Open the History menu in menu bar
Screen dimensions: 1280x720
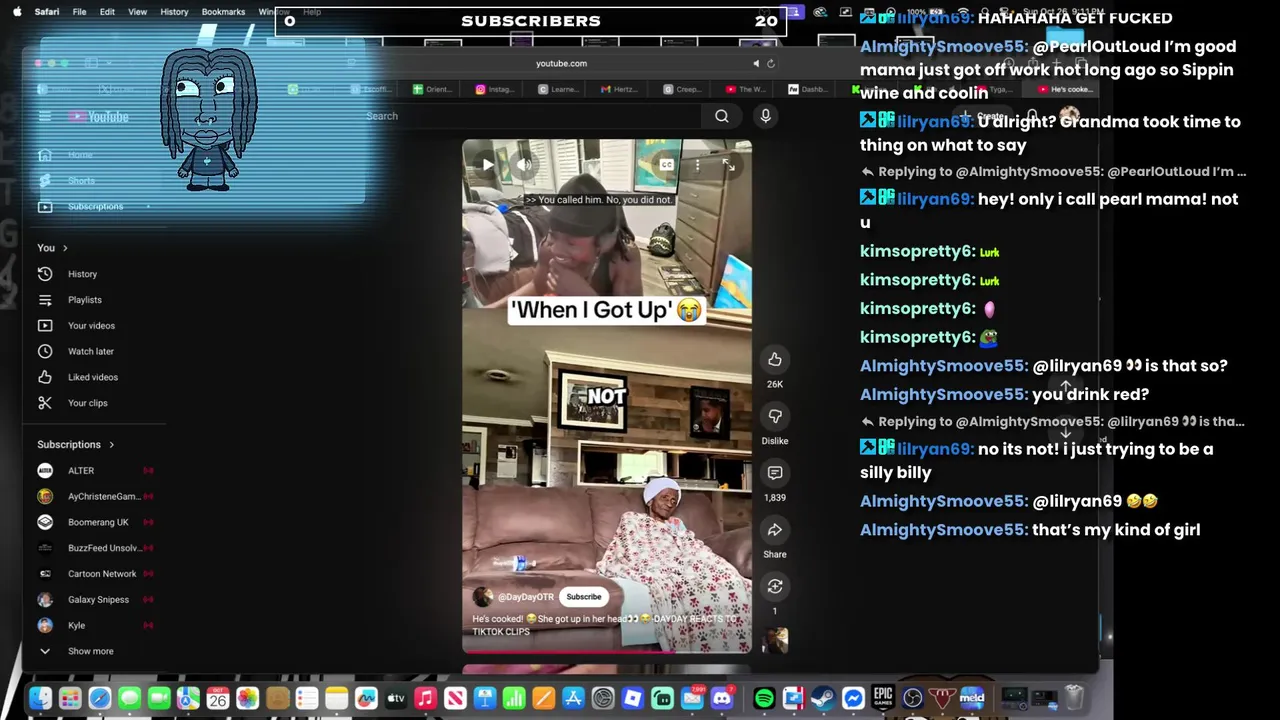[174, 12]
